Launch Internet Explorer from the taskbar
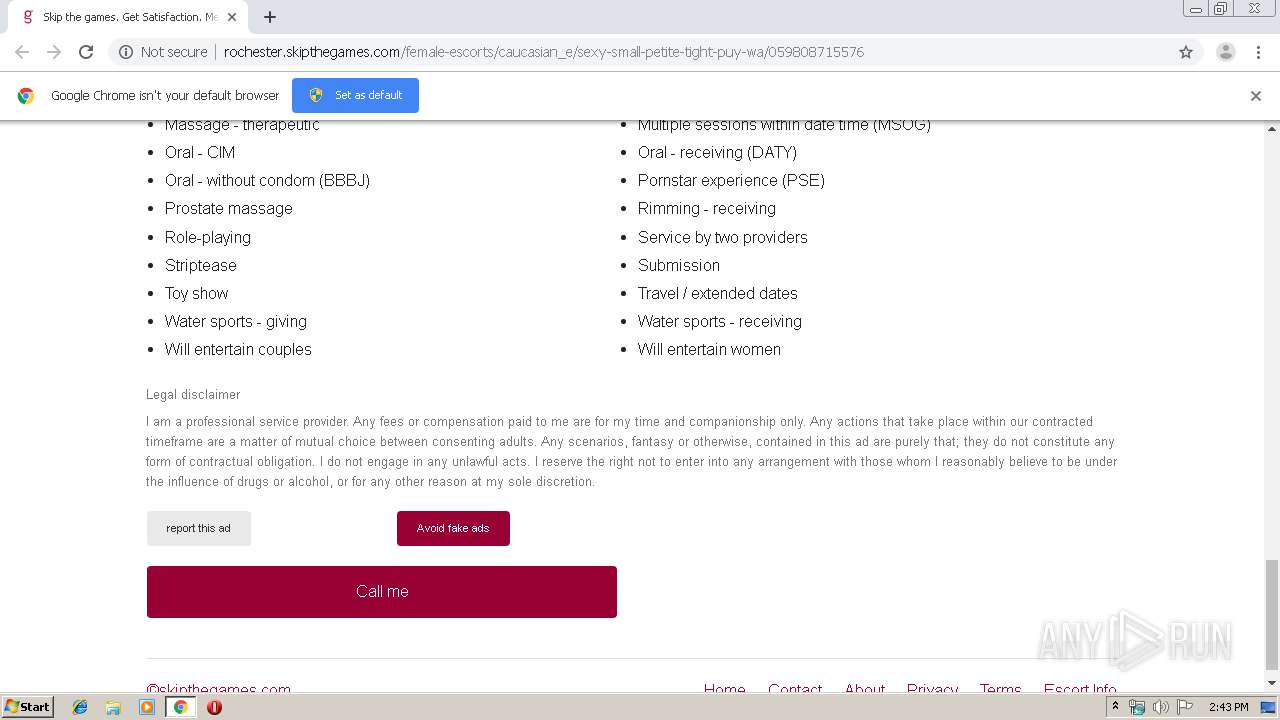Screen dimensions: 1280x720 tap(80, 707)
